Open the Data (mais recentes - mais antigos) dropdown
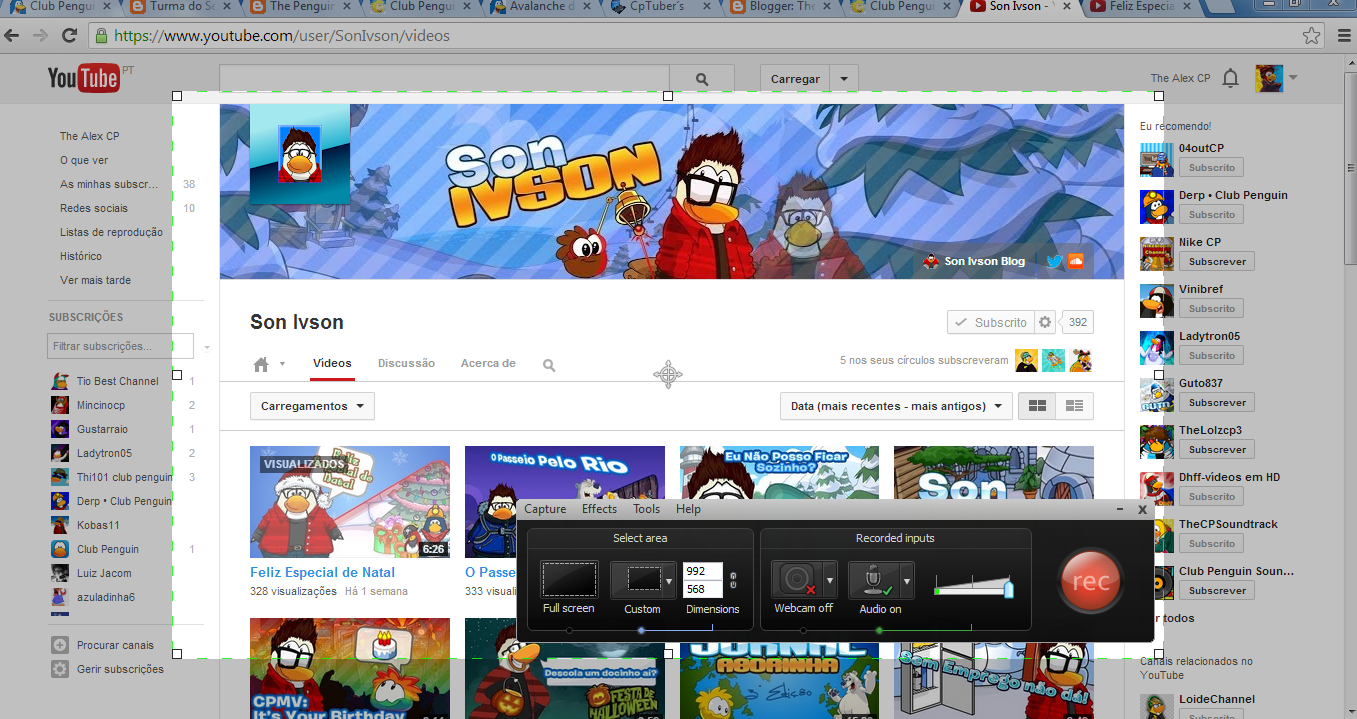This screenshot has width=1357, height=719. pos(897,406)
